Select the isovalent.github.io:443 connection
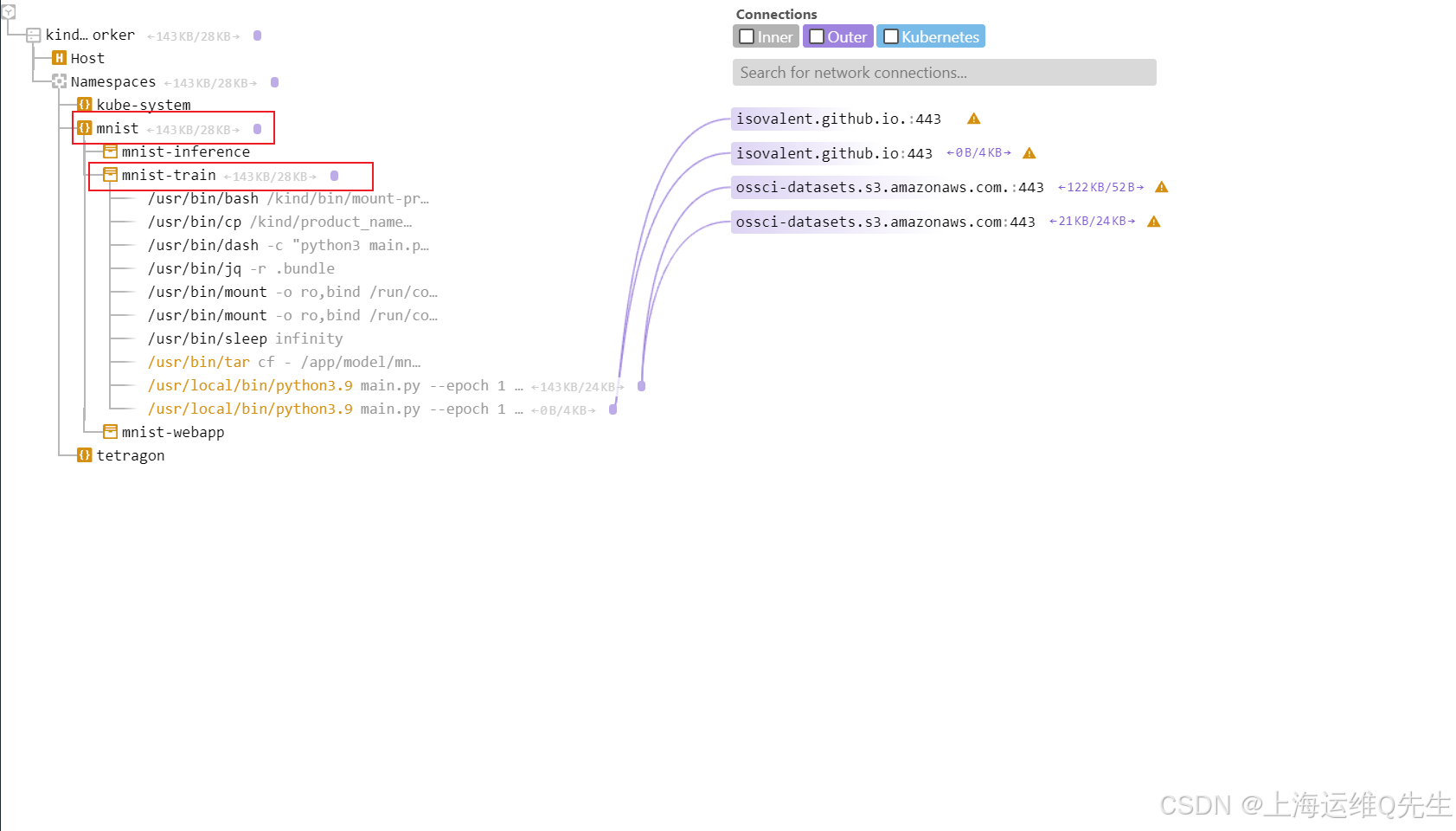1456x831 pixels. point(833,153)
